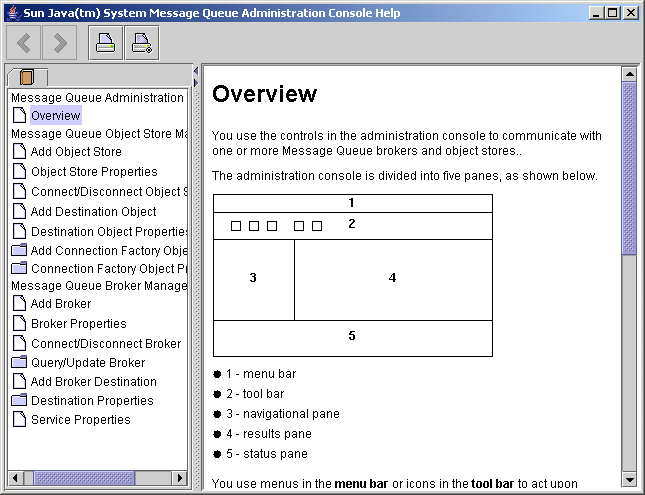
Task: Close the Help window
Action: [x=630, y=13]
